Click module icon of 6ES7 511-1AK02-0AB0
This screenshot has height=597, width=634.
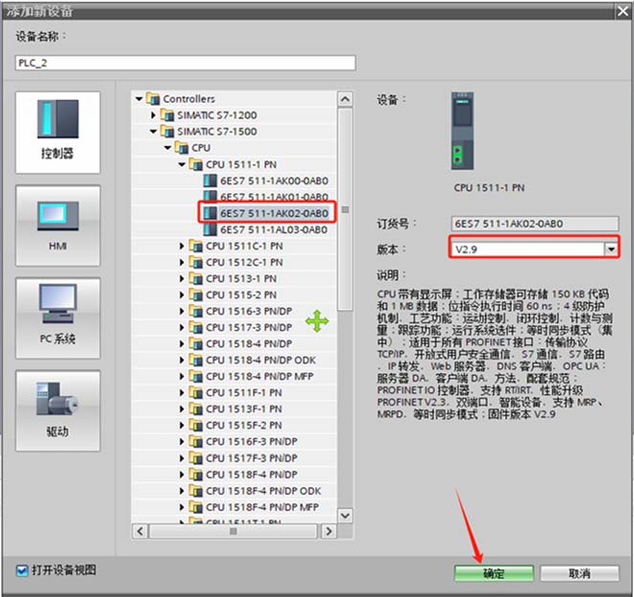click(x=210, y=213)
